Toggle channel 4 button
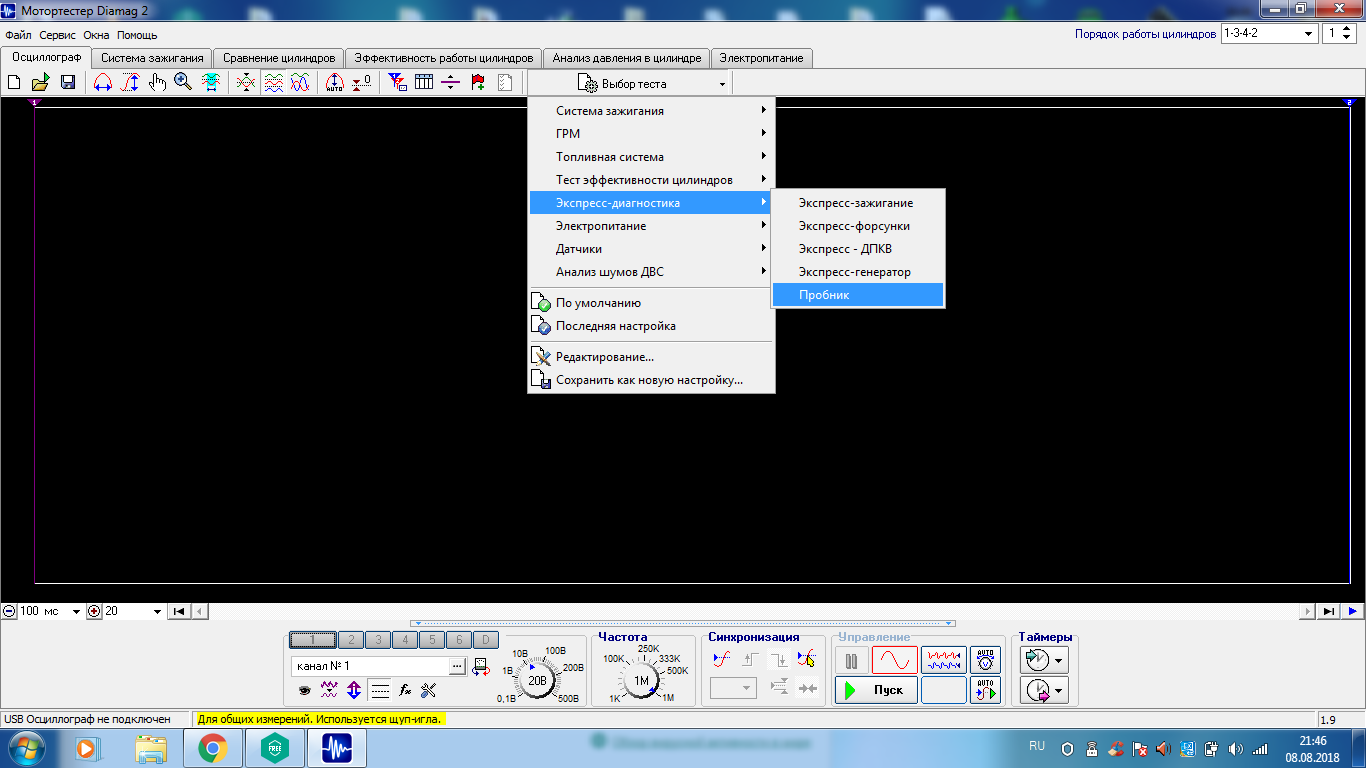This screenshot has height=768, width=1366. [405, 640]
